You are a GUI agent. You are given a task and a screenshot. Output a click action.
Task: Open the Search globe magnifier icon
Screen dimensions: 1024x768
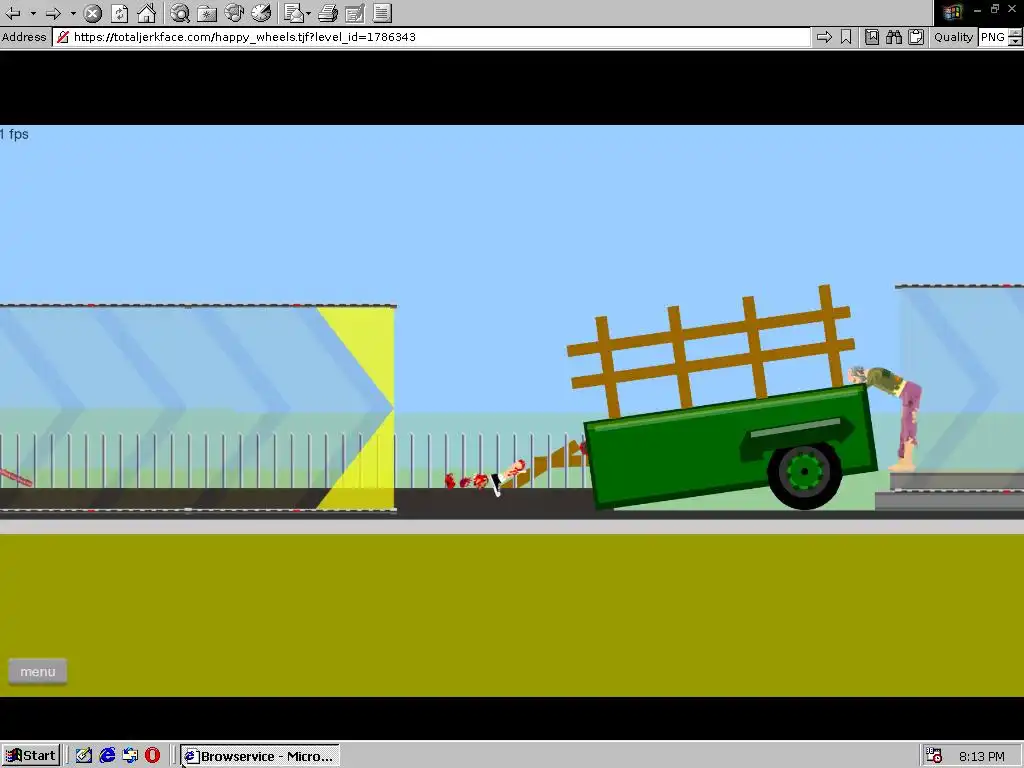tap(180, 13)
